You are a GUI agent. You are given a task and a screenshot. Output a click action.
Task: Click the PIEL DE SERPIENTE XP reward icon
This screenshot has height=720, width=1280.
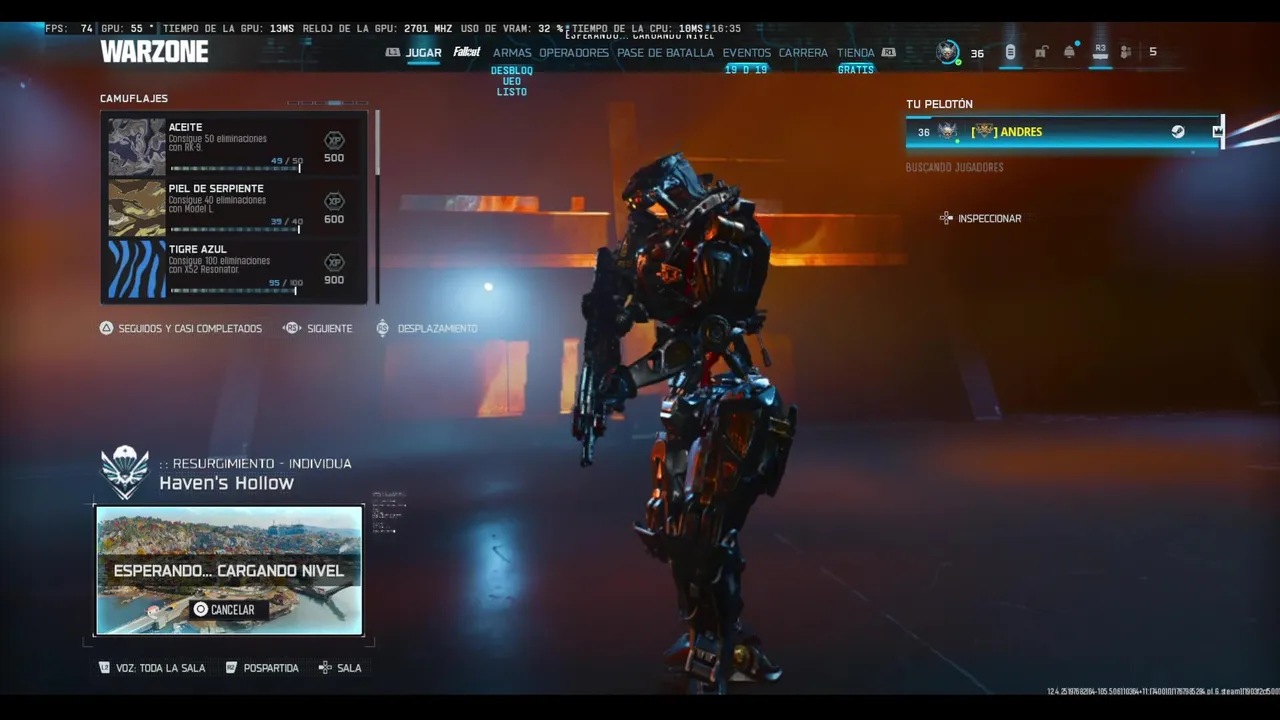[x=334, y=202]
